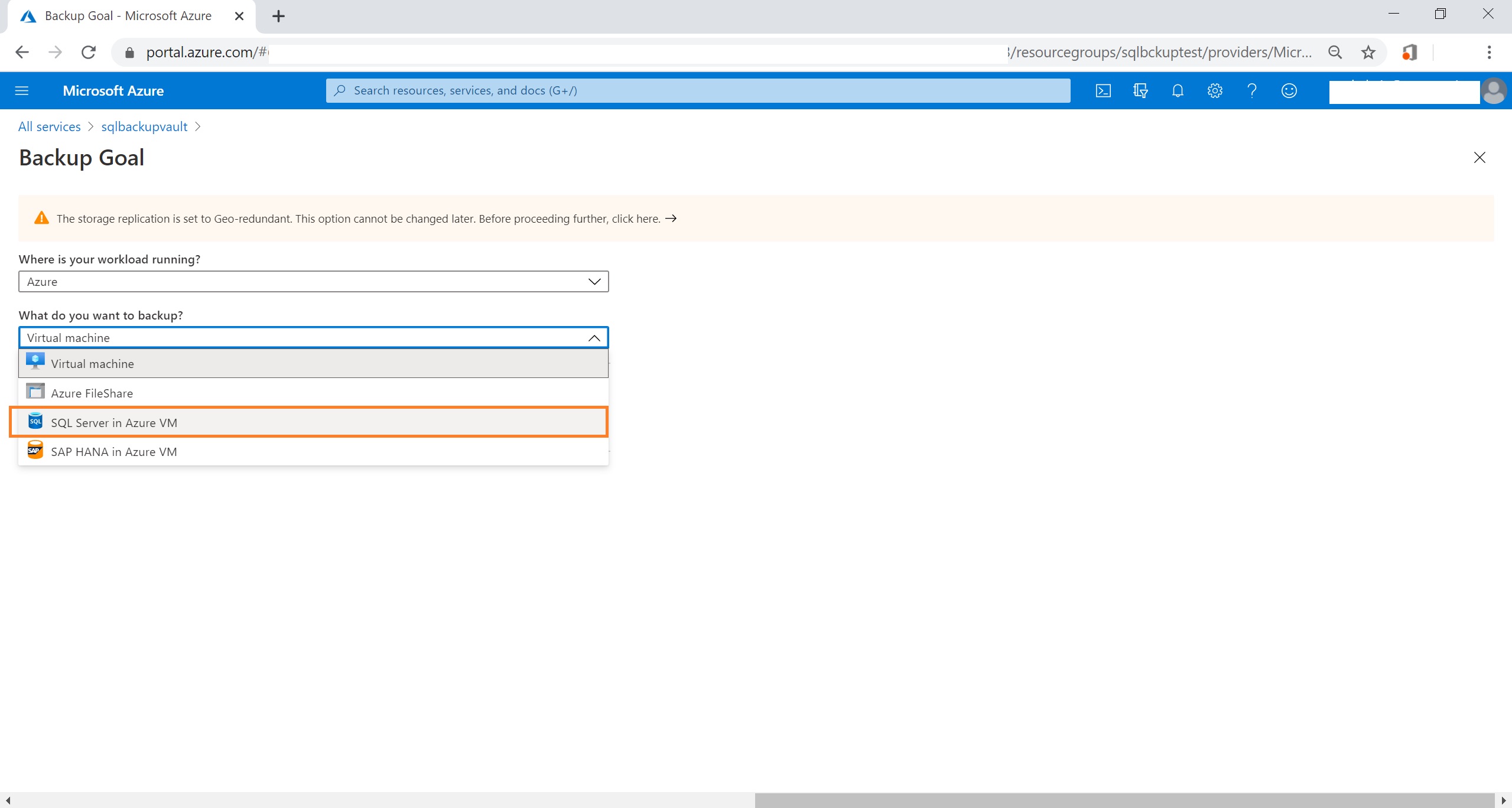Viewport: 1512px width, 808px height.
Task: Open the Azure portal hamburger menu
Action: click(22, 90)
